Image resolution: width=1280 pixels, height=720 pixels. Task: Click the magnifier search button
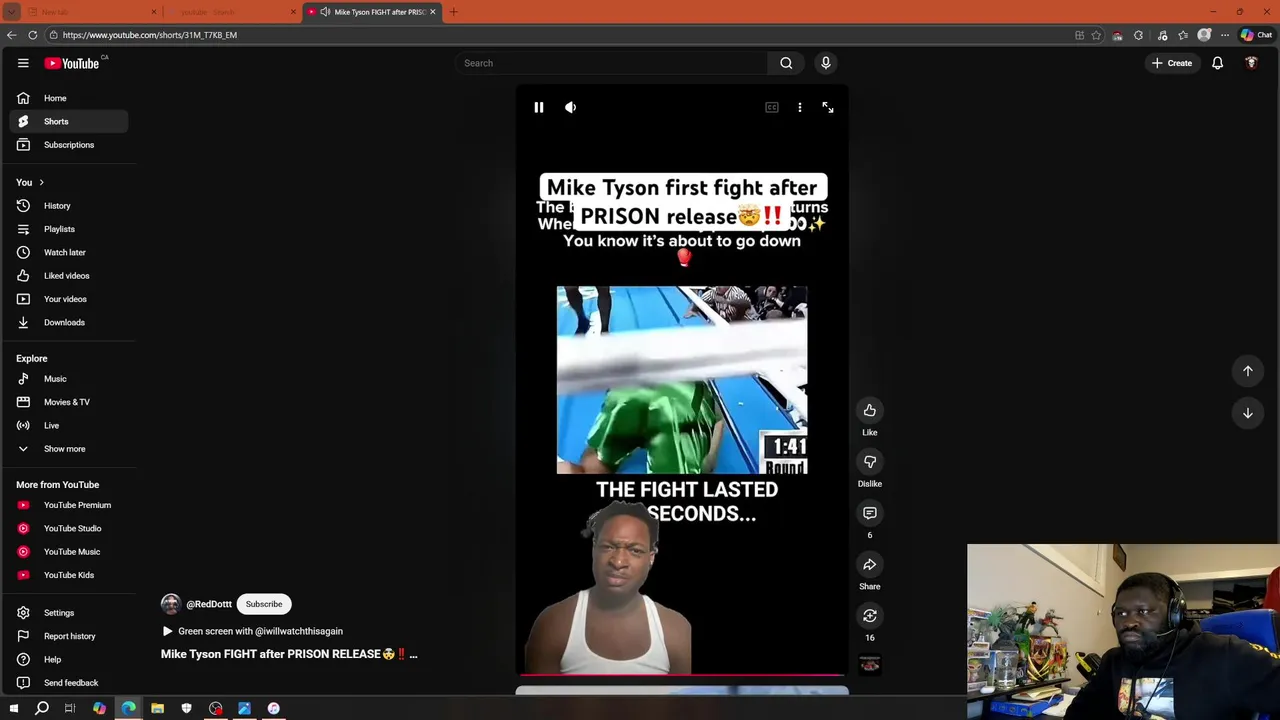pos(786,63)
